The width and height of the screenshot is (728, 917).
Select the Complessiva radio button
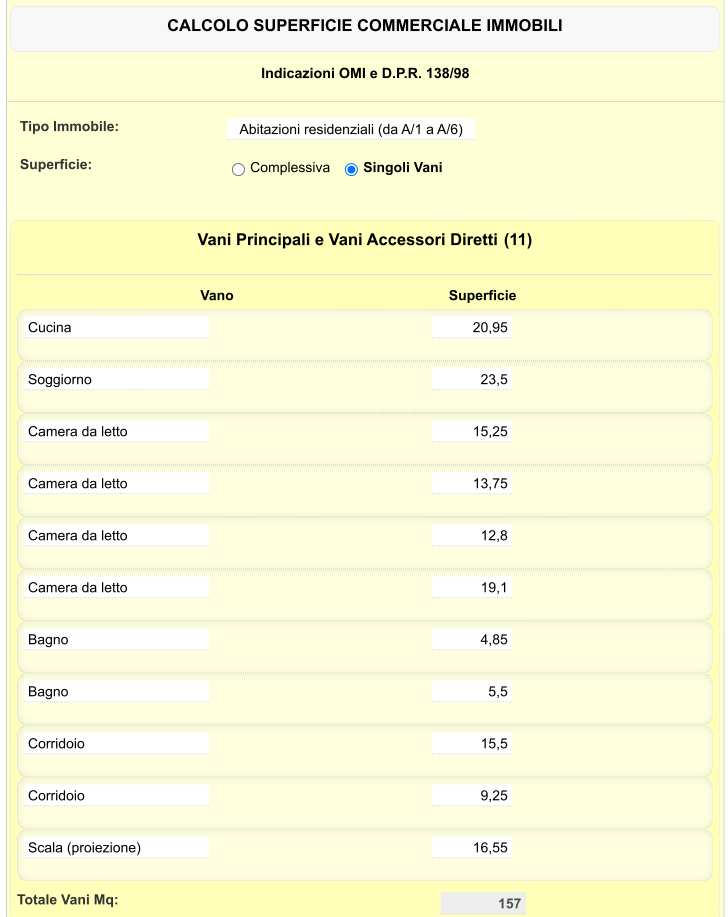tap(238, 169)
